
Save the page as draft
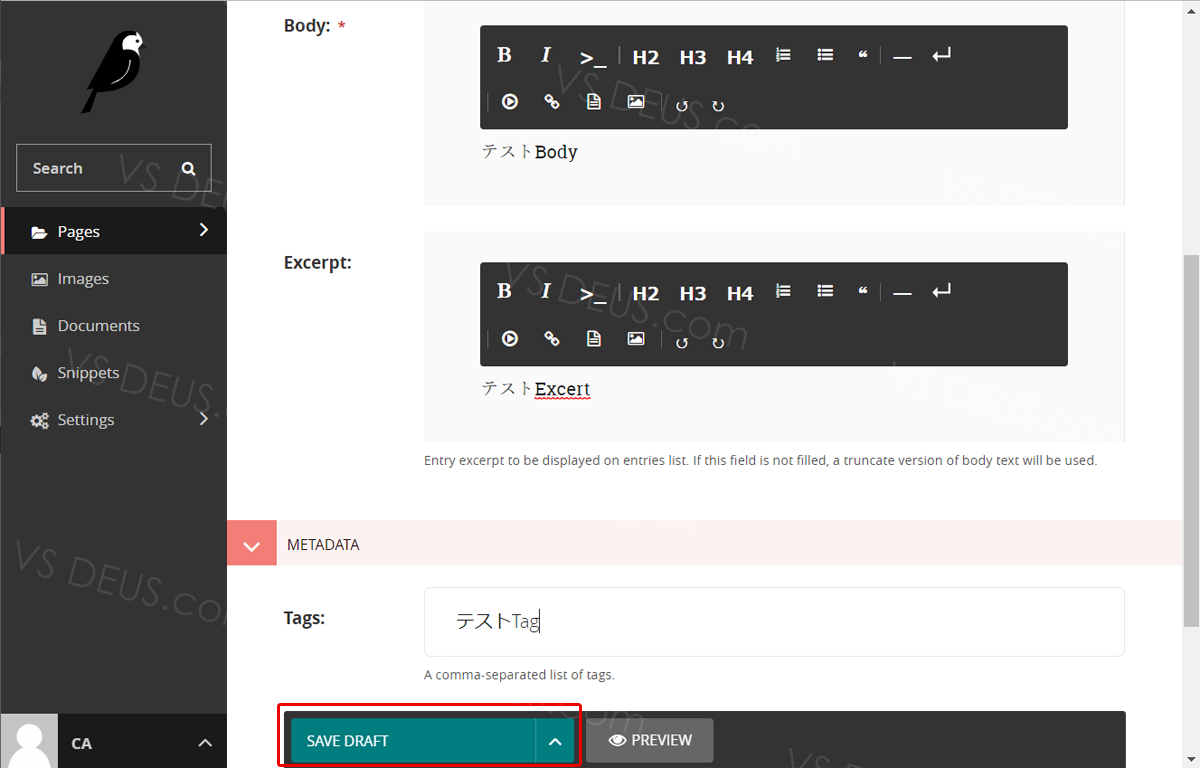pyautogui.click(x=413, y=741)
